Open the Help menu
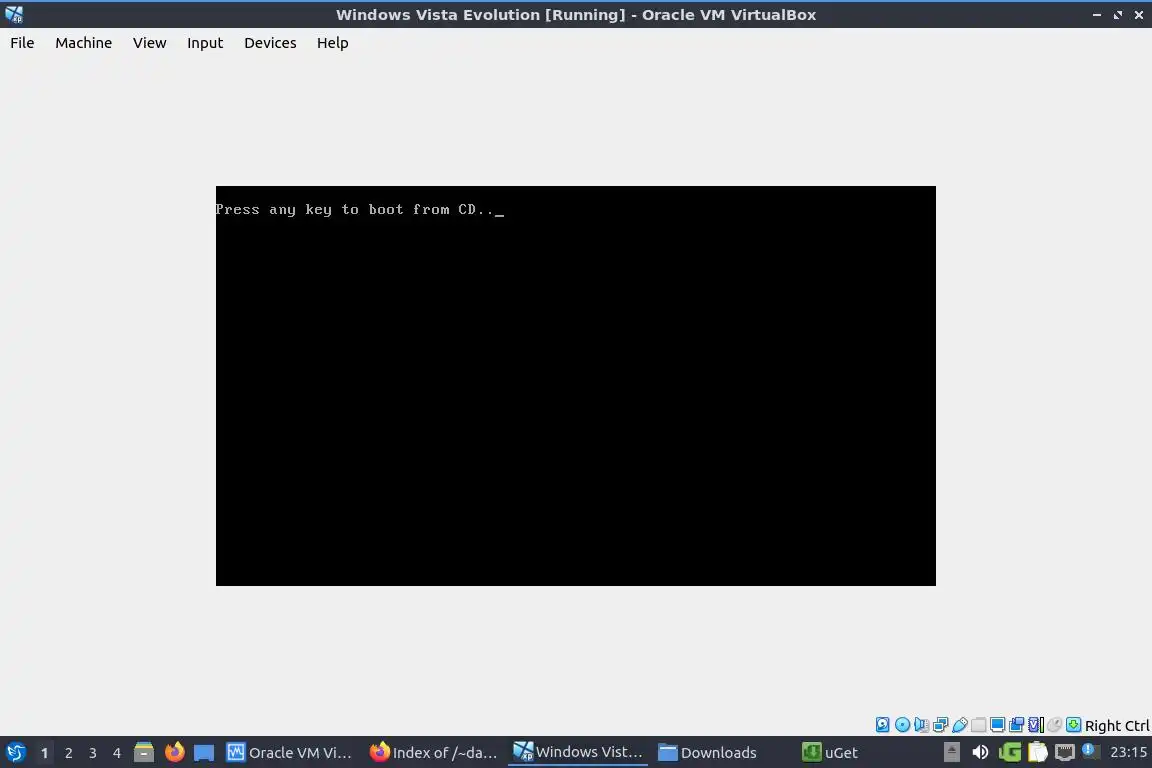This screenshot has height=768, width=1152. pyautogui.click(x=332, y=43)
